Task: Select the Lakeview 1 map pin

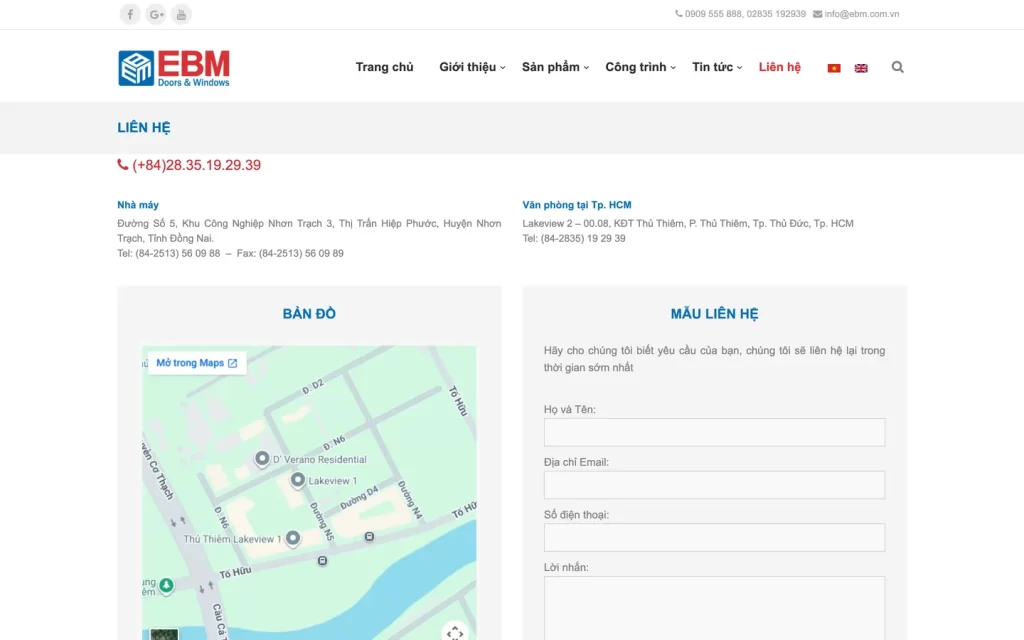Action: [x=298, y=480]
